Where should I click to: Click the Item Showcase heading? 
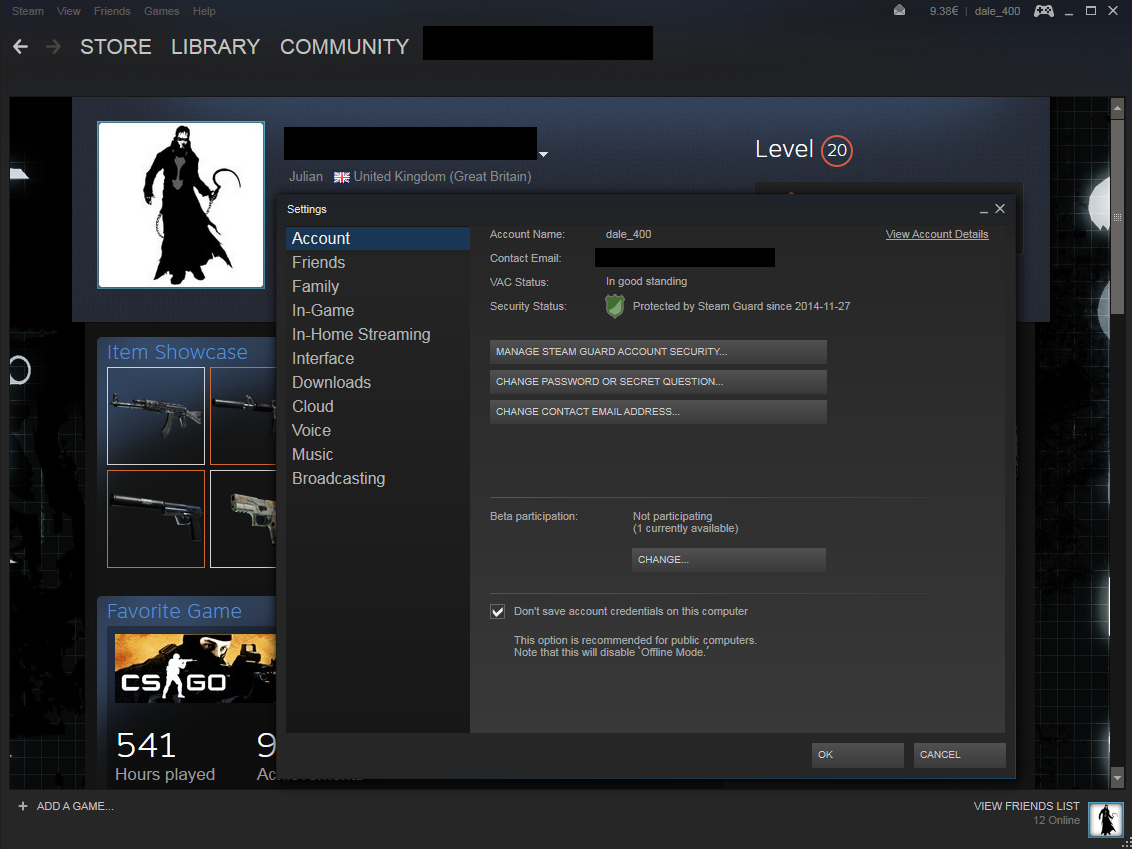pyautogui.click(x=177, y=352)
